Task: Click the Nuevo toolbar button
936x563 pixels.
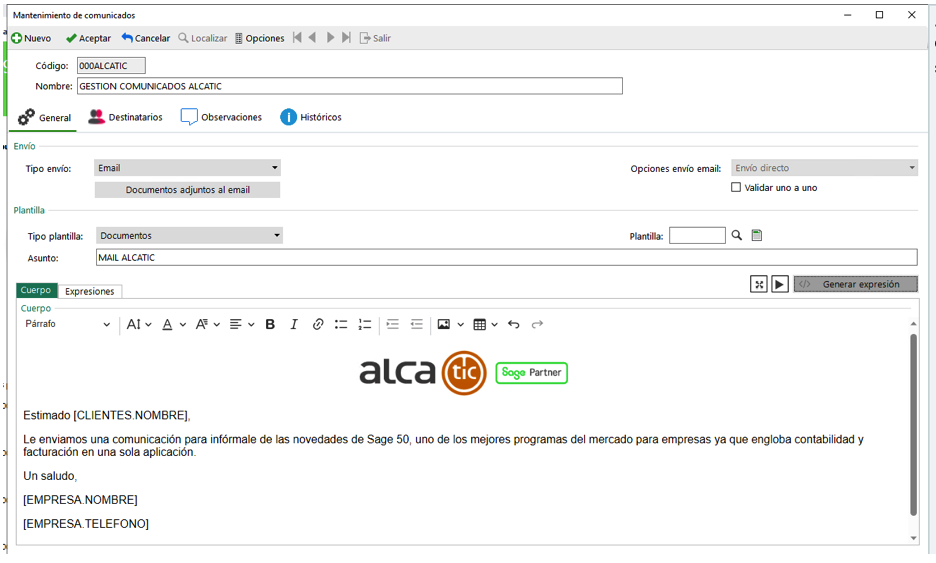Action: pos(31,38)
